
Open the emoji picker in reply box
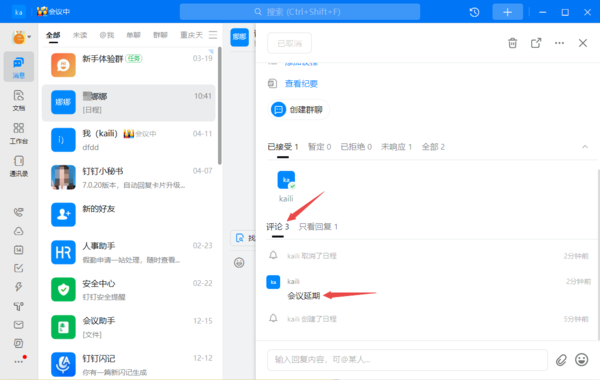coord(581,360)
